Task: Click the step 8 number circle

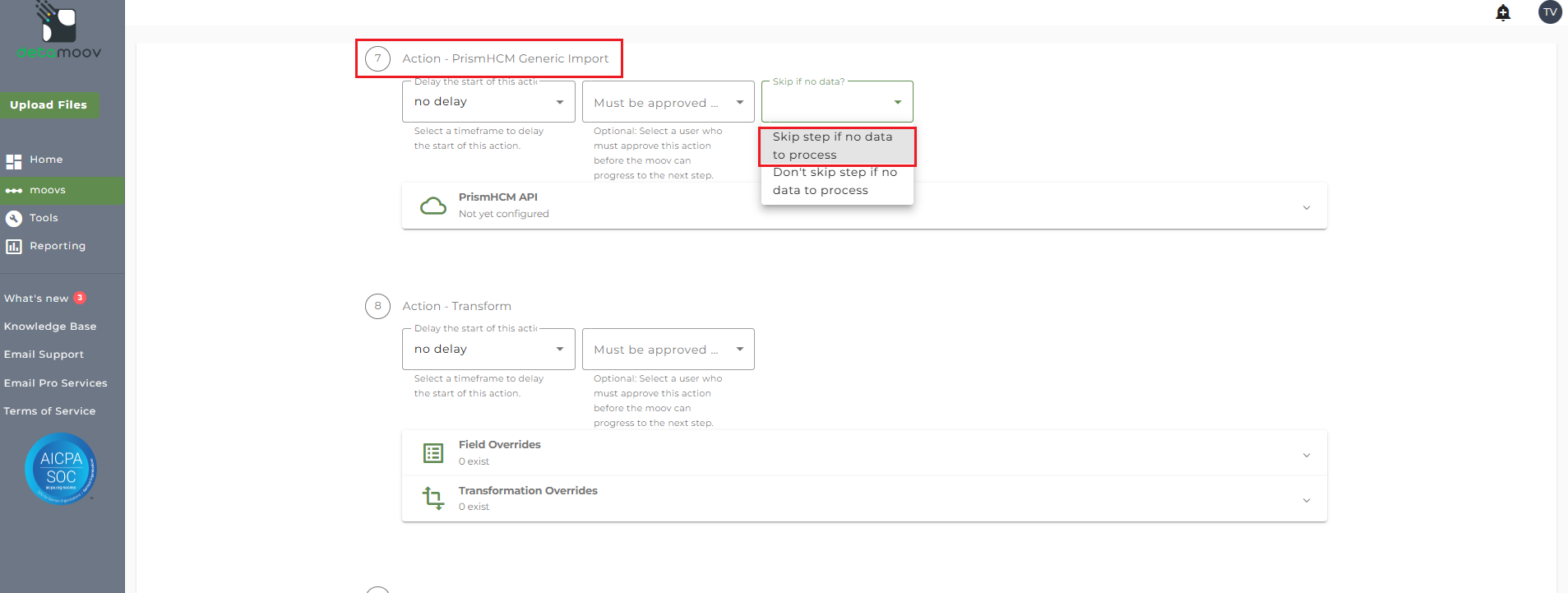Action: coord(377,306)
